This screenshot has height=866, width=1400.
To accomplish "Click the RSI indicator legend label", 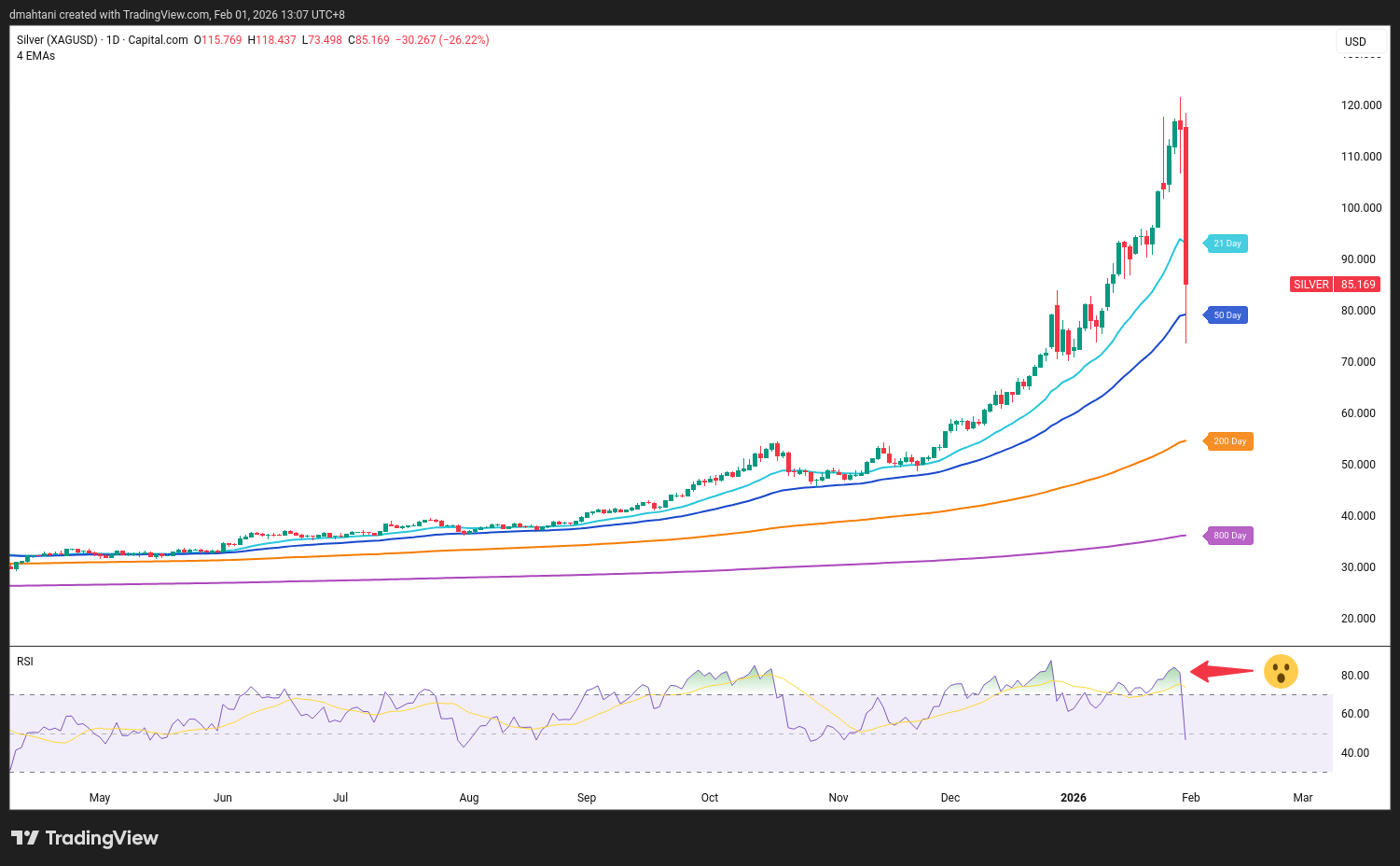I will (x=25, y=662).
